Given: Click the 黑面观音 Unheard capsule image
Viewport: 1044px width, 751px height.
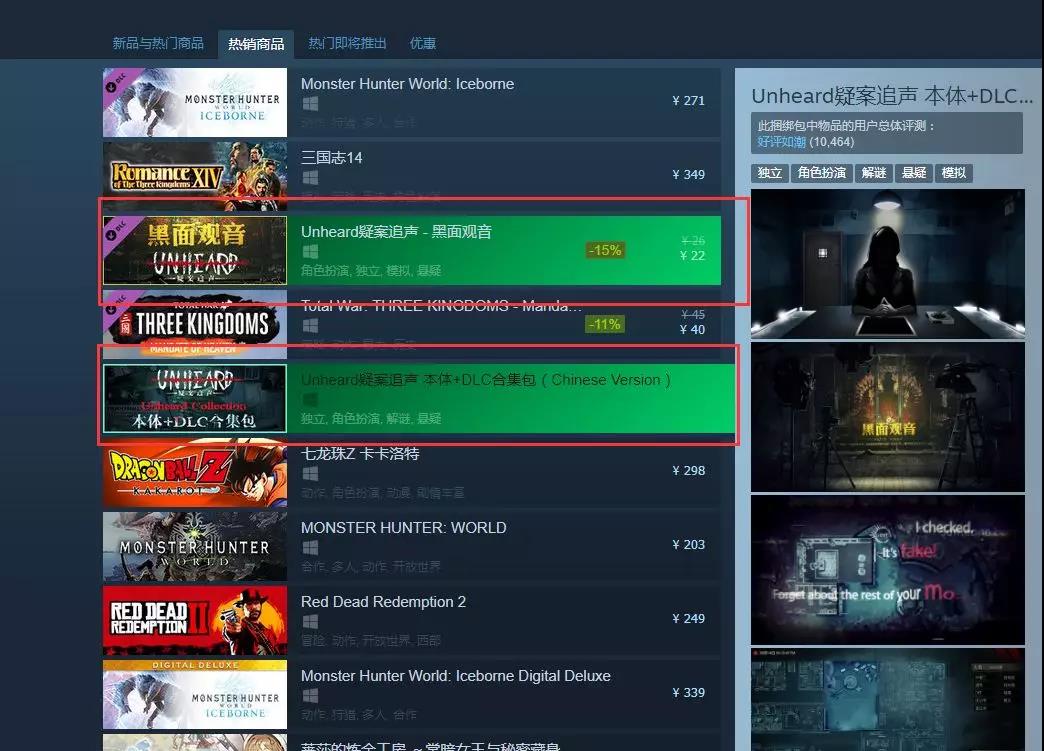Looking at the screenshot, I should 195,250.
